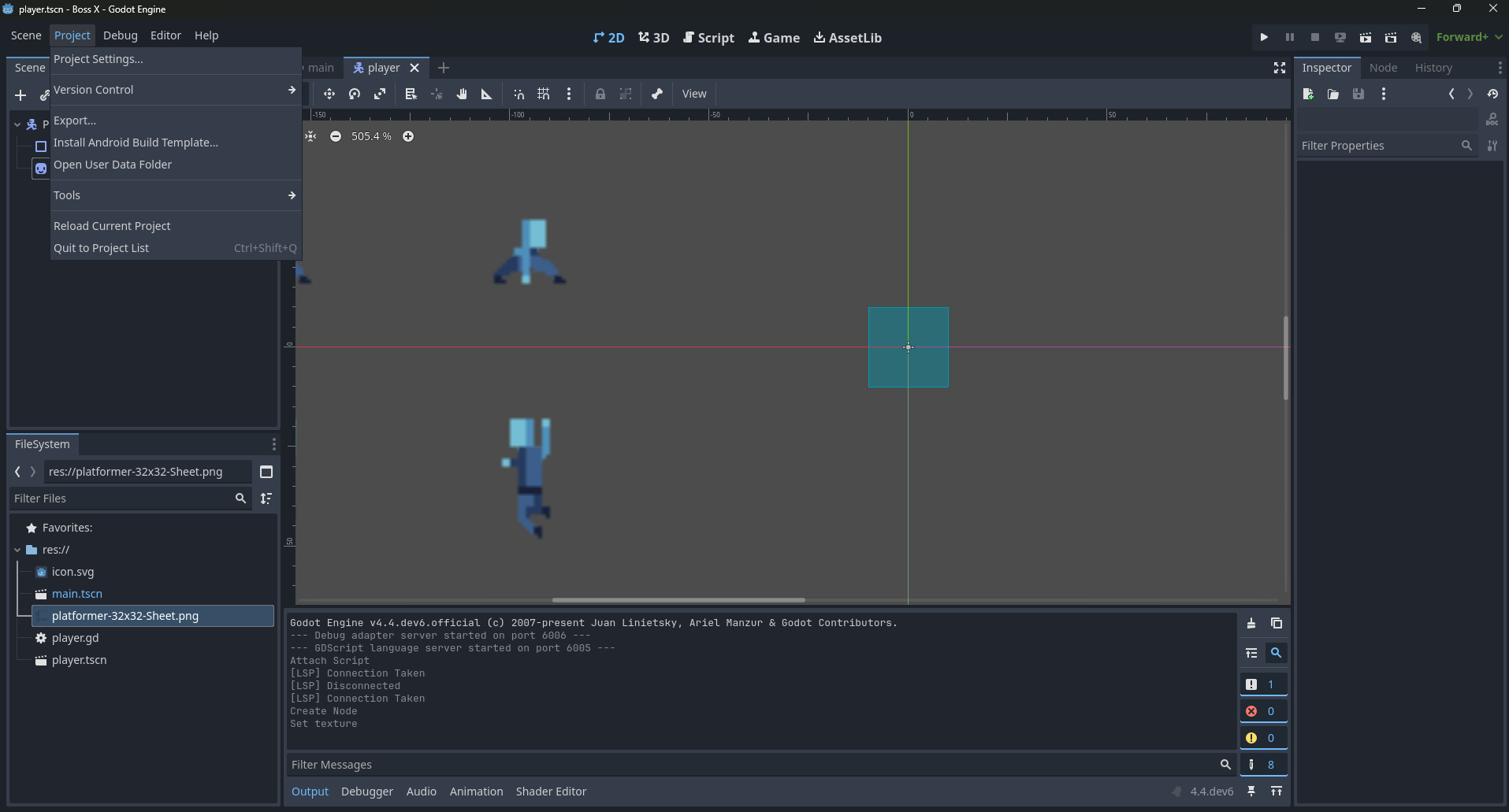1509x812 pixels.
Task: Pause the running project
Action: 1290,37
